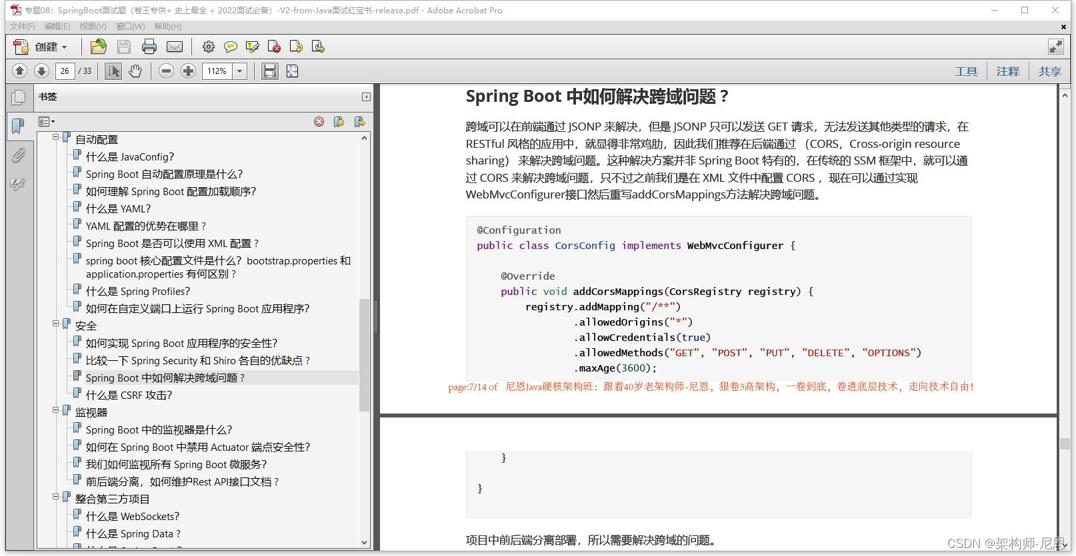The height and width of the screenshot is (556, 1076).
Task: Select the Hand pan tool
Action: pyautogui.click(x=135, y=71)
